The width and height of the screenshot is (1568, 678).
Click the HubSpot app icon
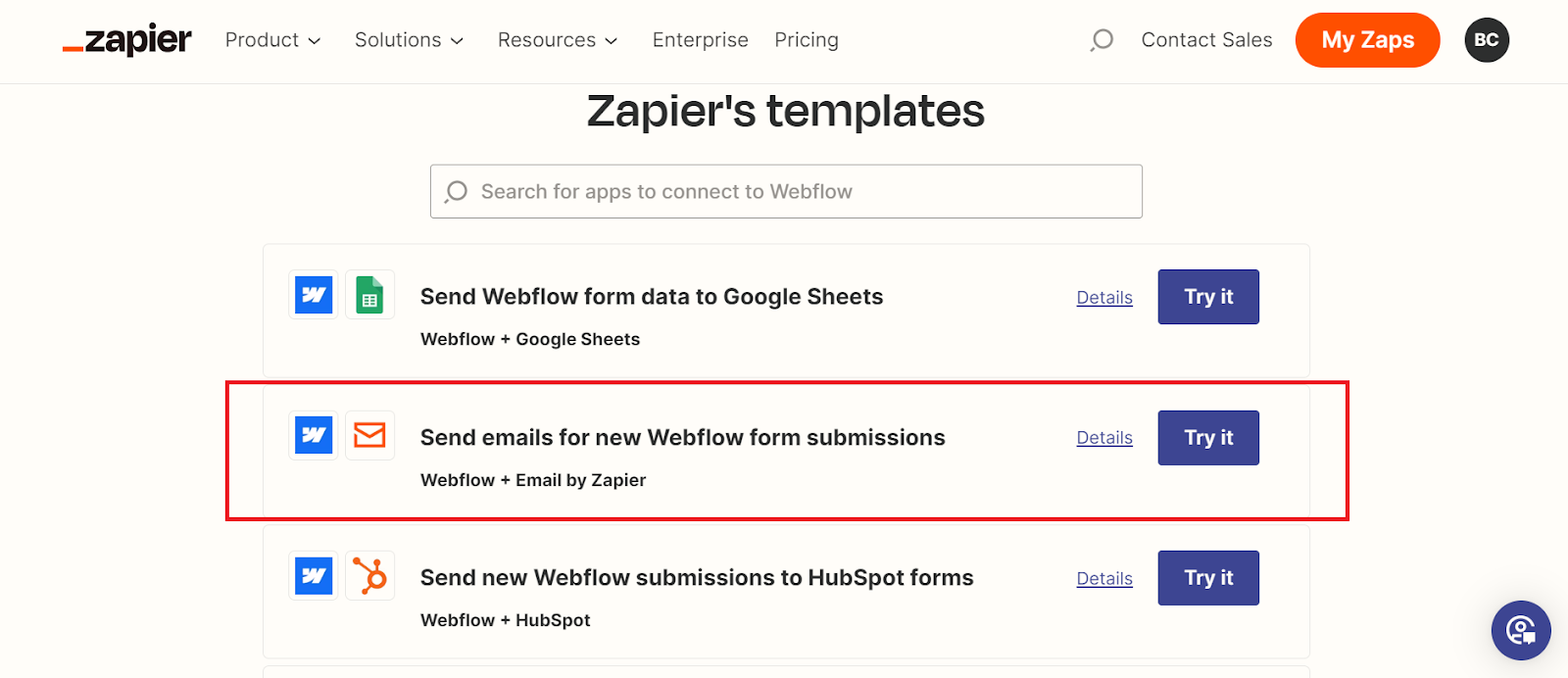pyautogui.click(x=369, y=576)
